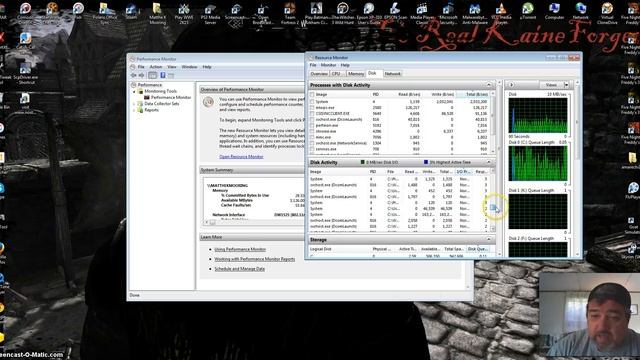The height and width of the screenshot is (360, 640).
Task: Click the Open Resource Monitor link
Action: [x=241, y=157]
